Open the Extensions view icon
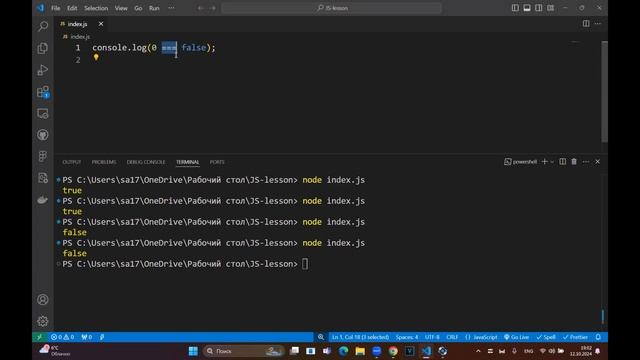This screenshot has width=640, height=360. pos(42,92)
